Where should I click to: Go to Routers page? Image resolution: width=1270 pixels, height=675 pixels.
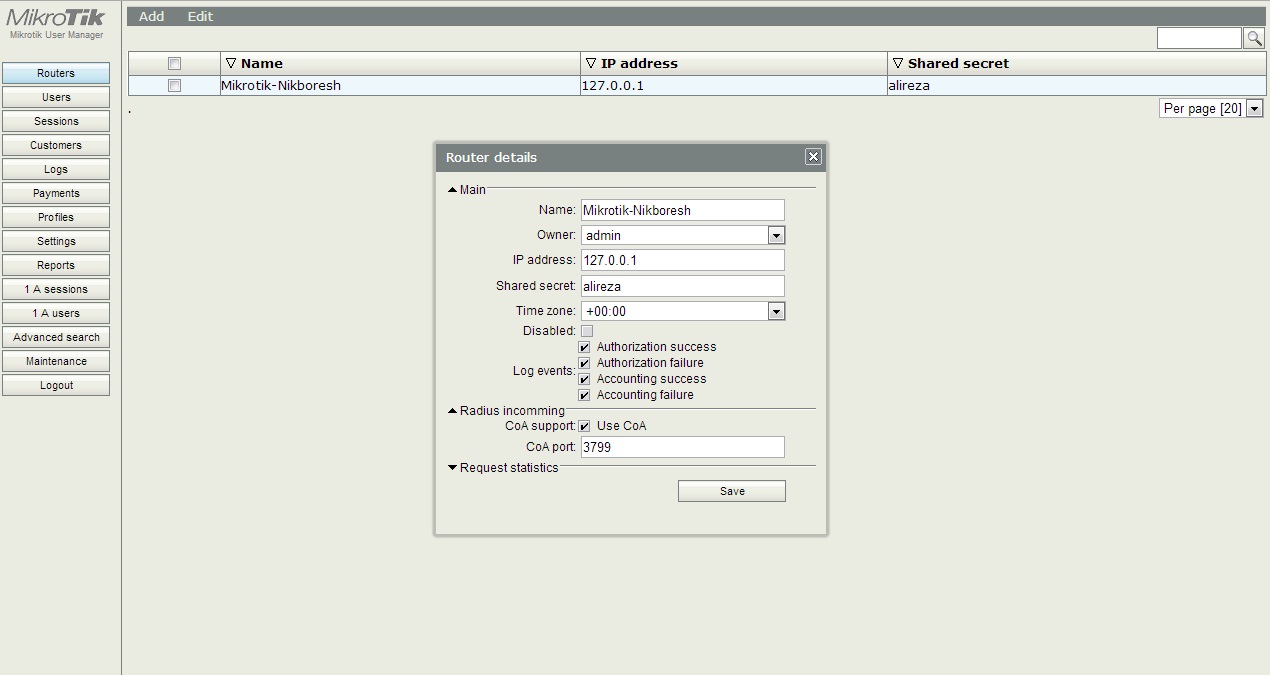coord(56,73)
